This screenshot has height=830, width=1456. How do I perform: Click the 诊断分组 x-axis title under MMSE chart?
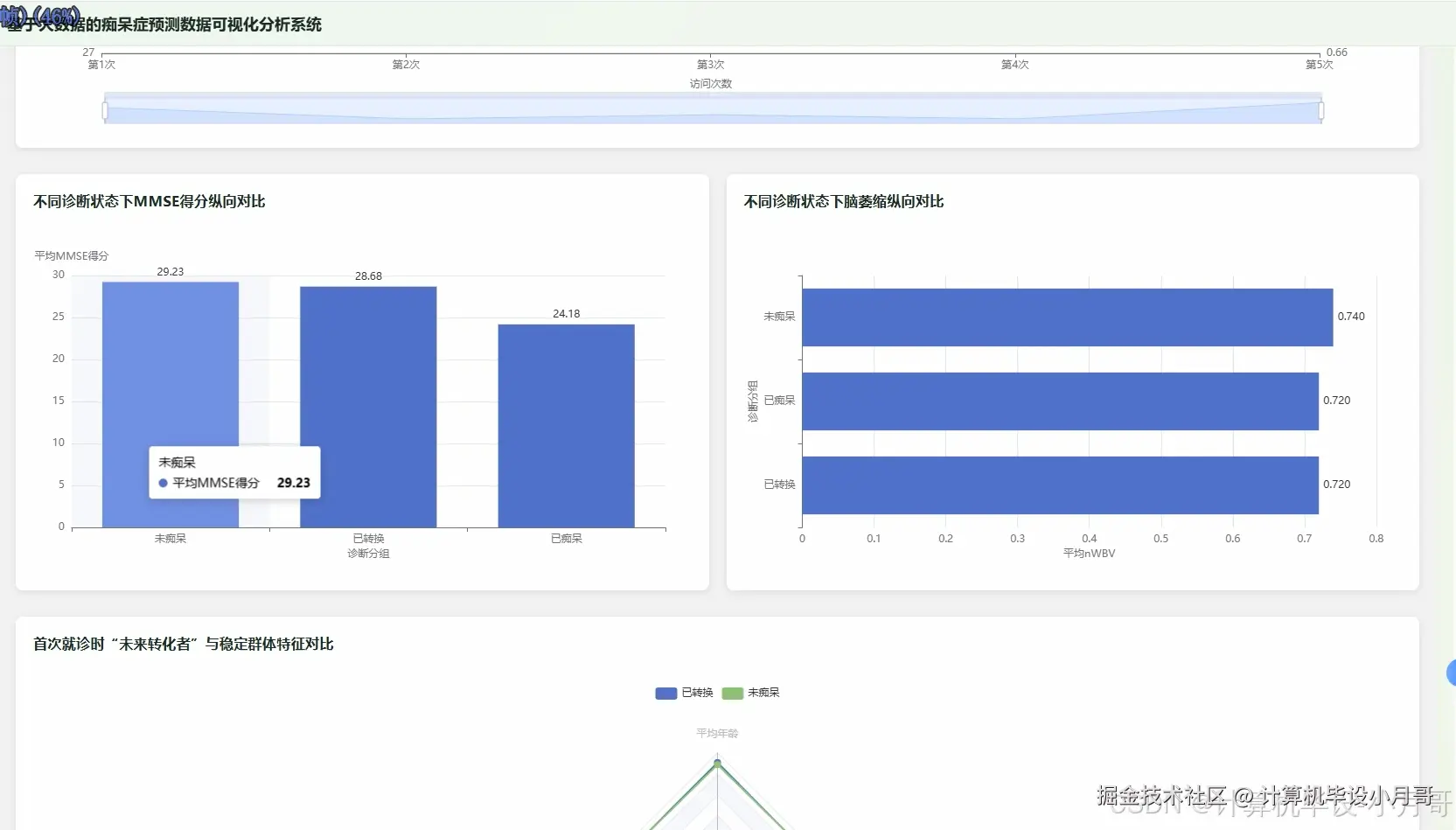368,554
